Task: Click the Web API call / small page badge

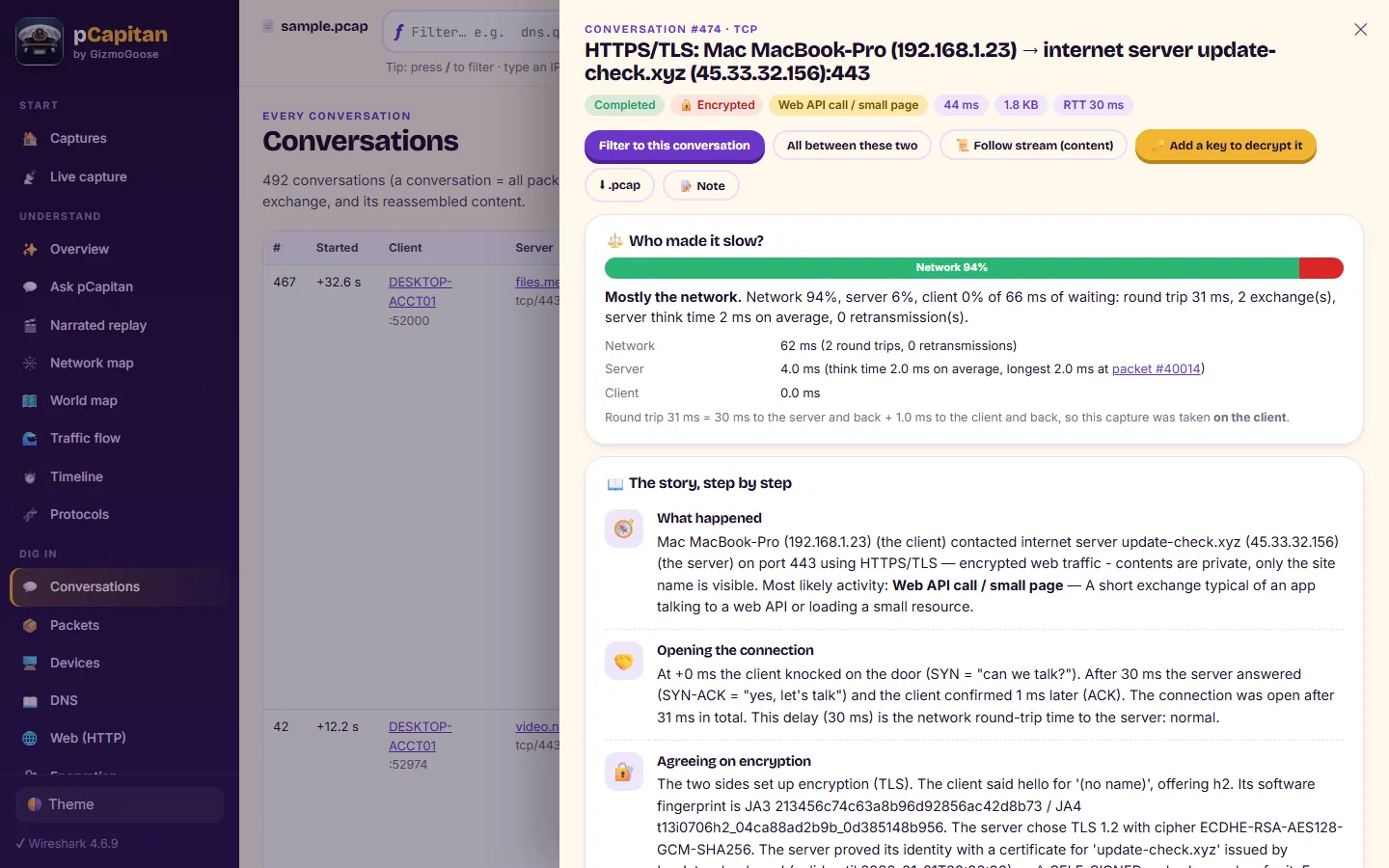Action: coord(848,105)
